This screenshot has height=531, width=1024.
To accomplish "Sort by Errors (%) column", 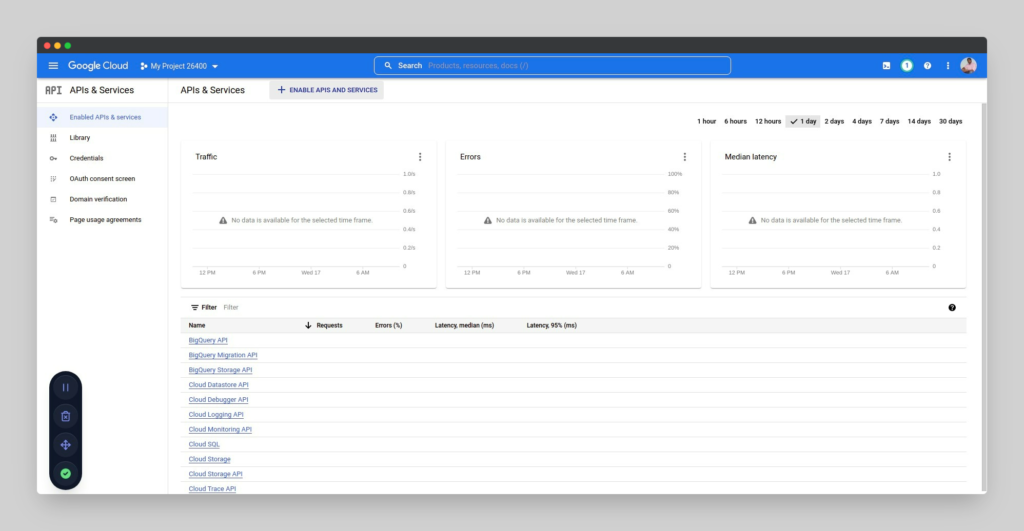I will 389,325.
